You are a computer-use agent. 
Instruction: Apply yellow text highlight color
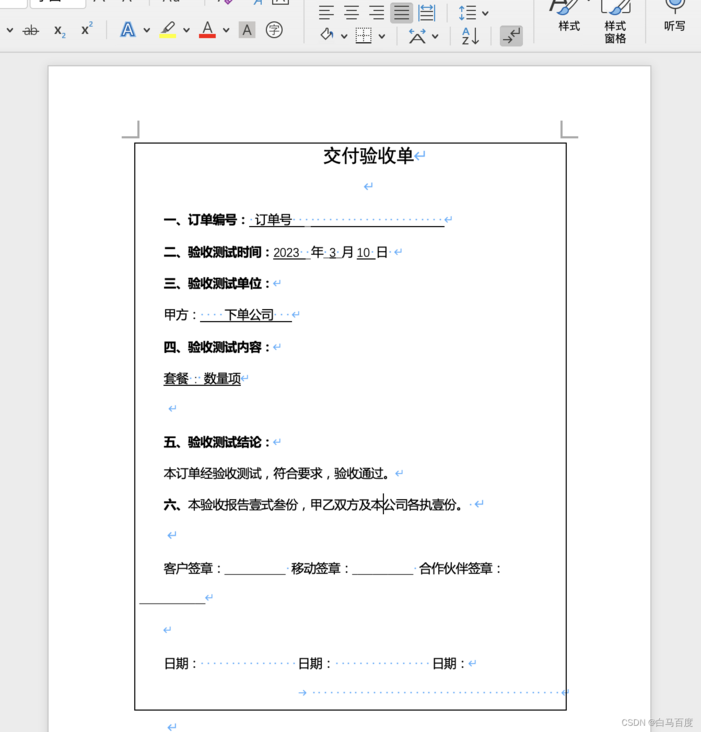[168, 30]
